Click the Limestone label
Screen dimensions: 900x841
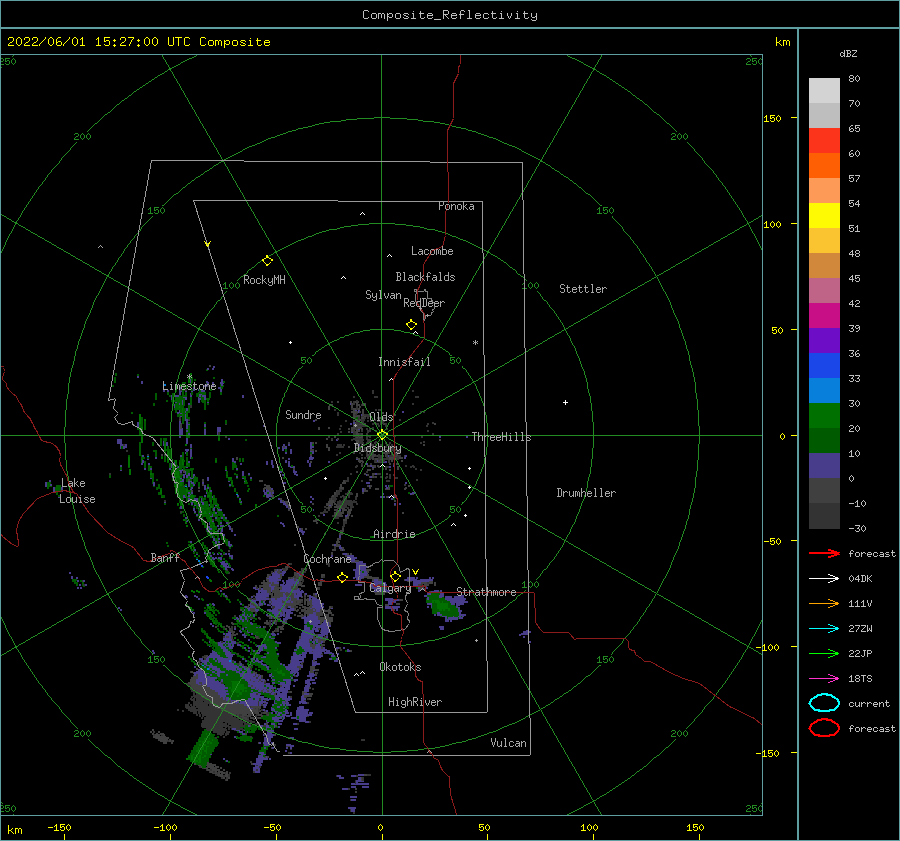189,386
